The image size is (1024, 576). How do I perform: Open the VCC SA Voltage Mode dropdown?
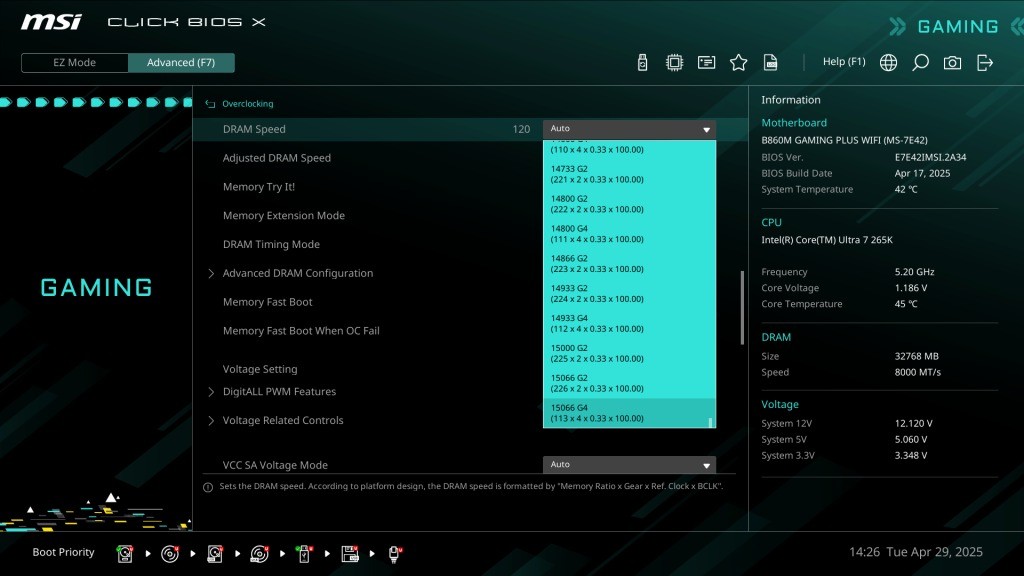point(629,465)
